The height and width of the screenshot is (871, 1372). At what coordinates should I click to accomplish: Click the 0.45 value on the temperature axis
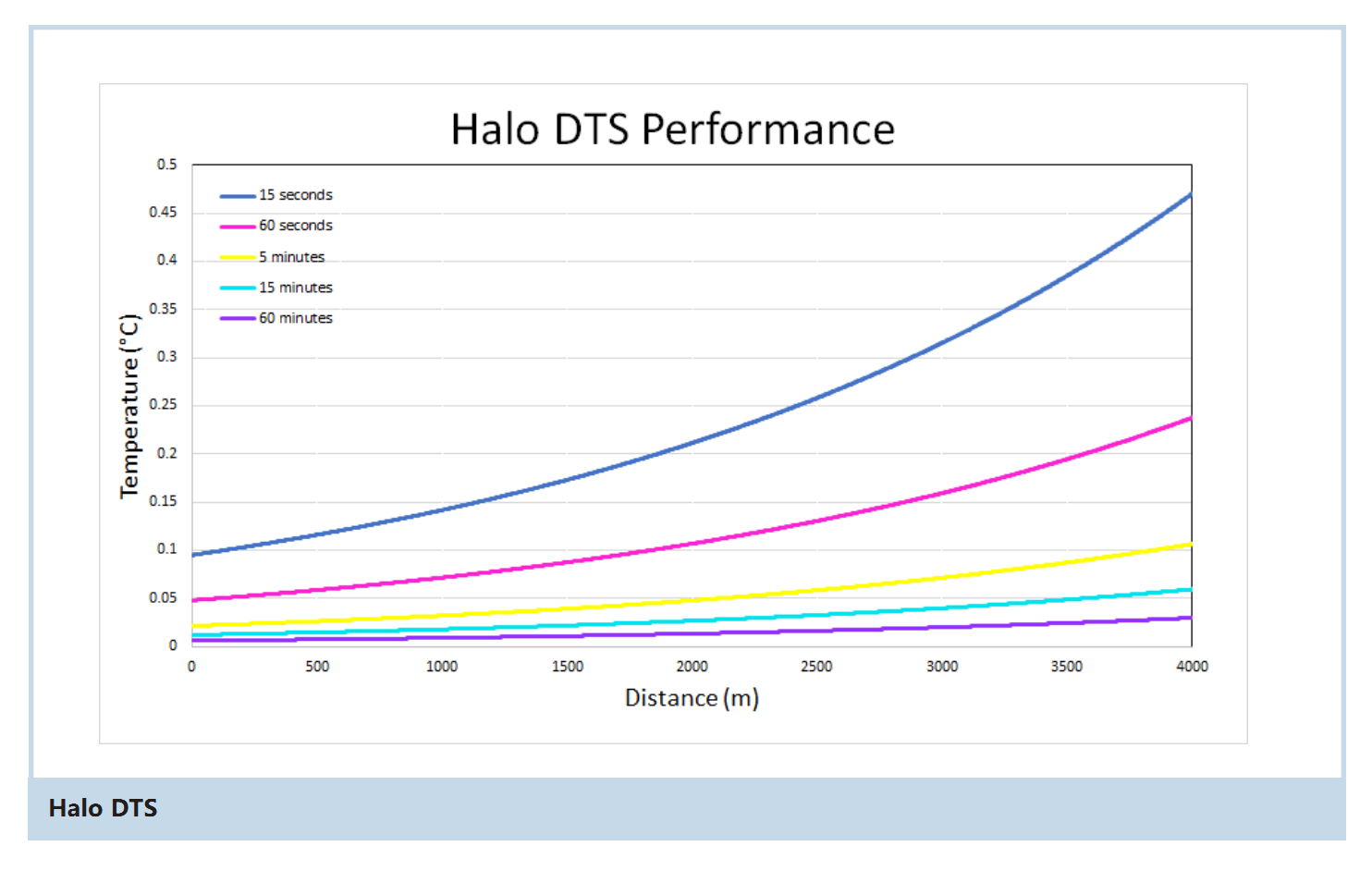pos(163,213)
